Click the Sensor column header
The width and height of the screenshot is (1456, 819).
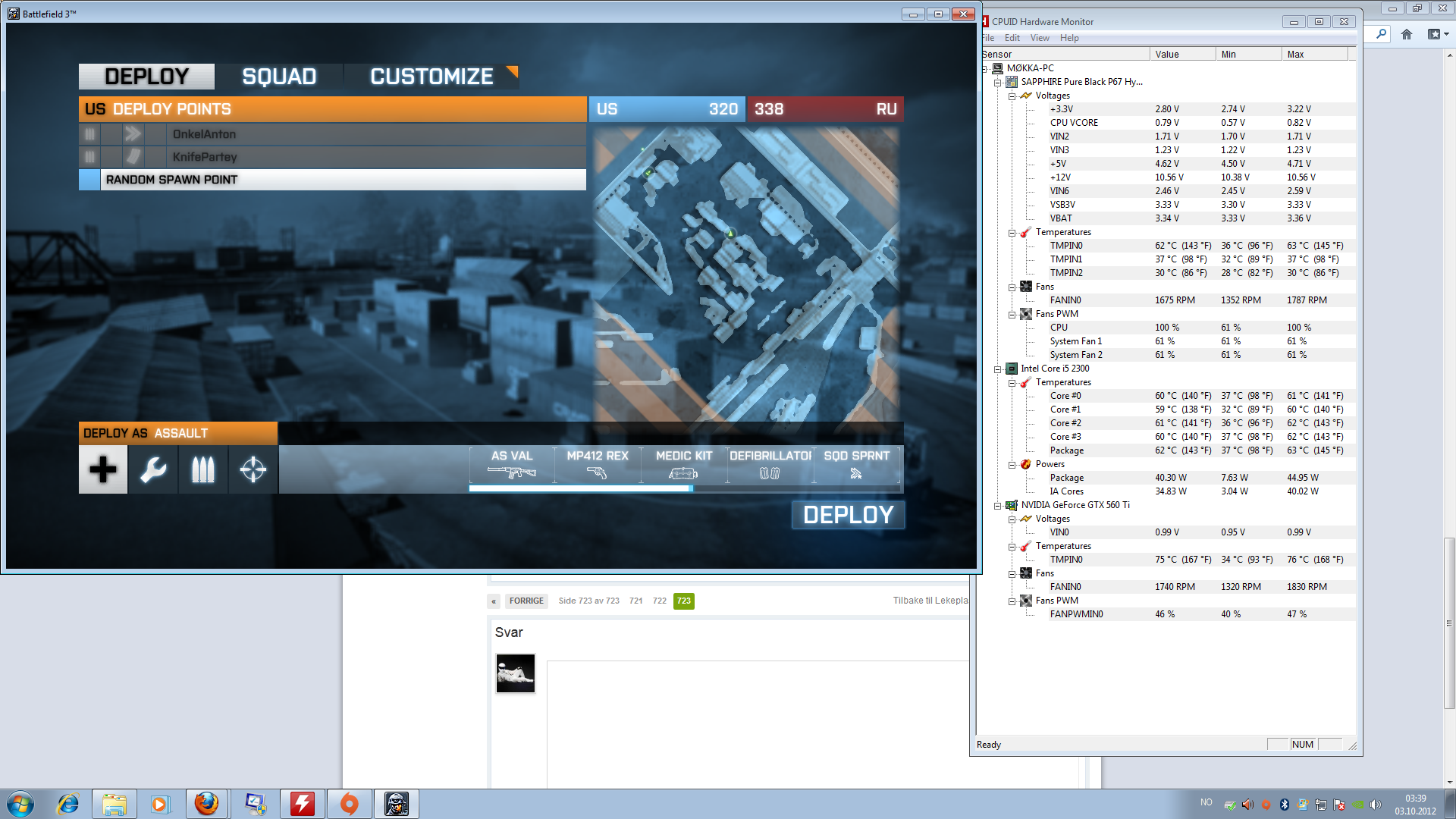(1065, 54)
